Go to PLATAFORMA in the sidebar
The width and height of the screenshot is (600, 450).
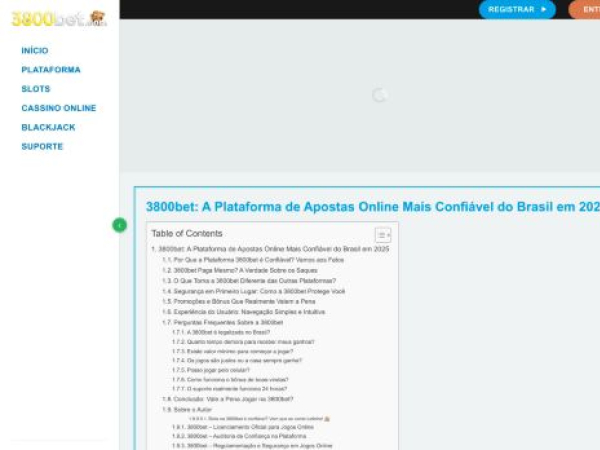(51, 70)
